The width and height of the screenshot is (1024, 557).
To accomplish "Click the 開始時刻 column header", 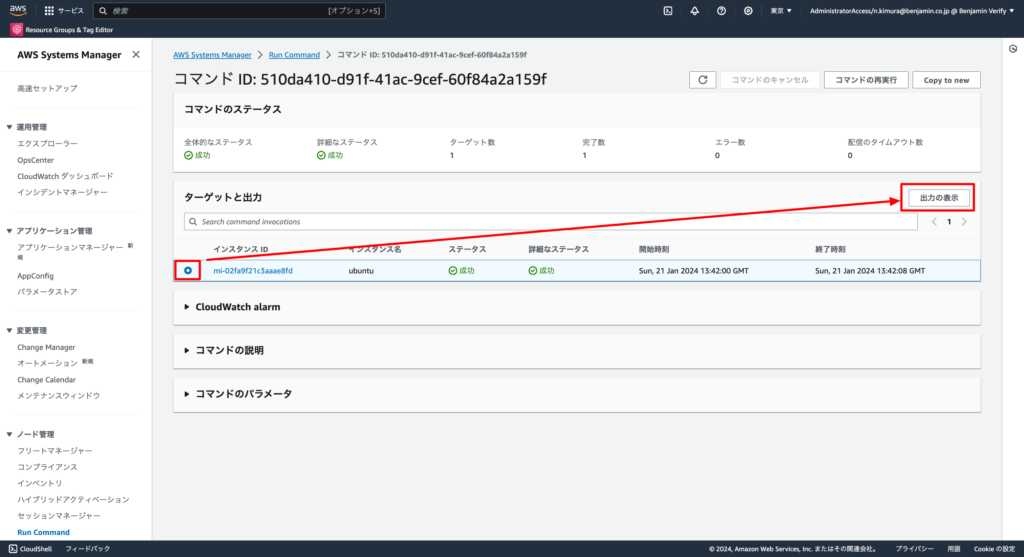I will [654, 249].
